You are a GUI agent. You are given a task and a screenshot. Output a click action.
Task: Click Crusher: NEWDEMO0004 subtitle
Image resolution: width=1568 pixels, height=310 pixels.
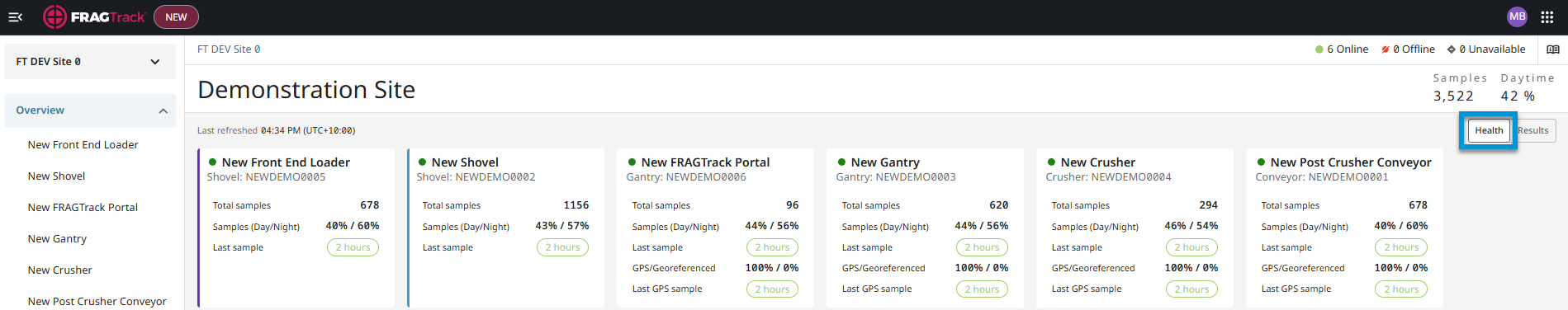pos(1108,177)
